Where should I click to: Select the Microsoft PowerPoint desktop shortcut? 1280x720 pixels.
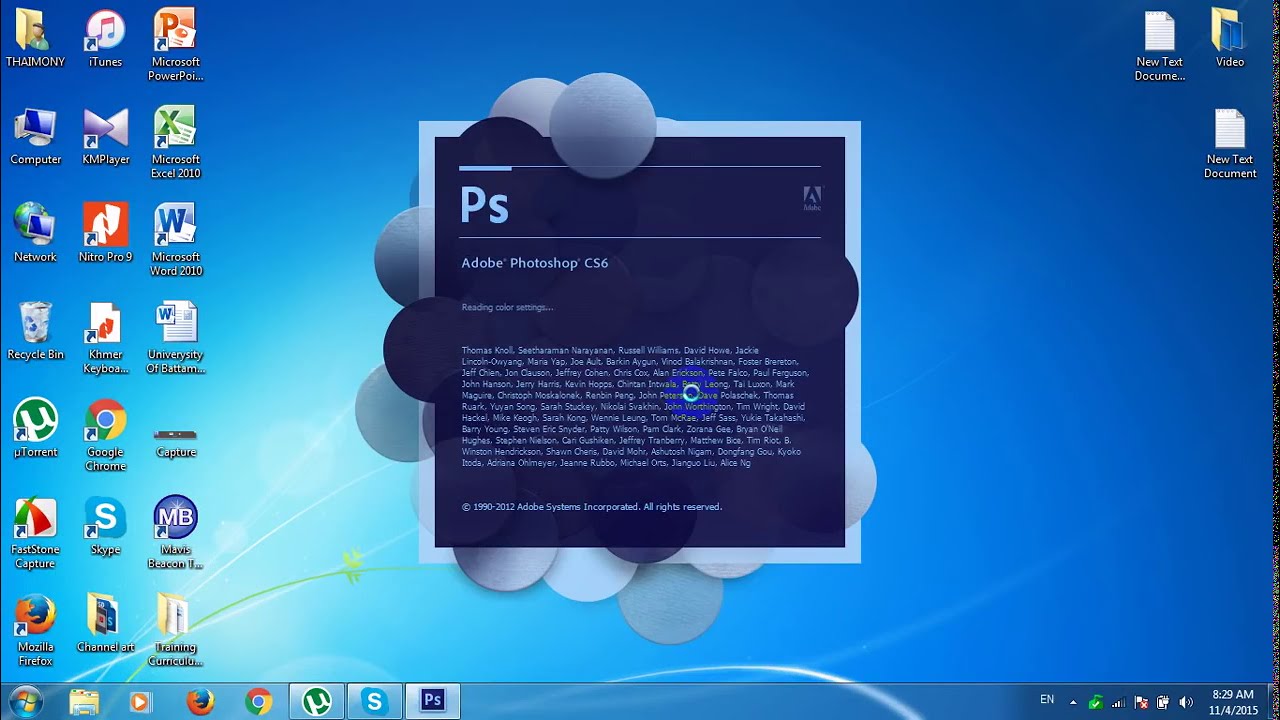175,45
